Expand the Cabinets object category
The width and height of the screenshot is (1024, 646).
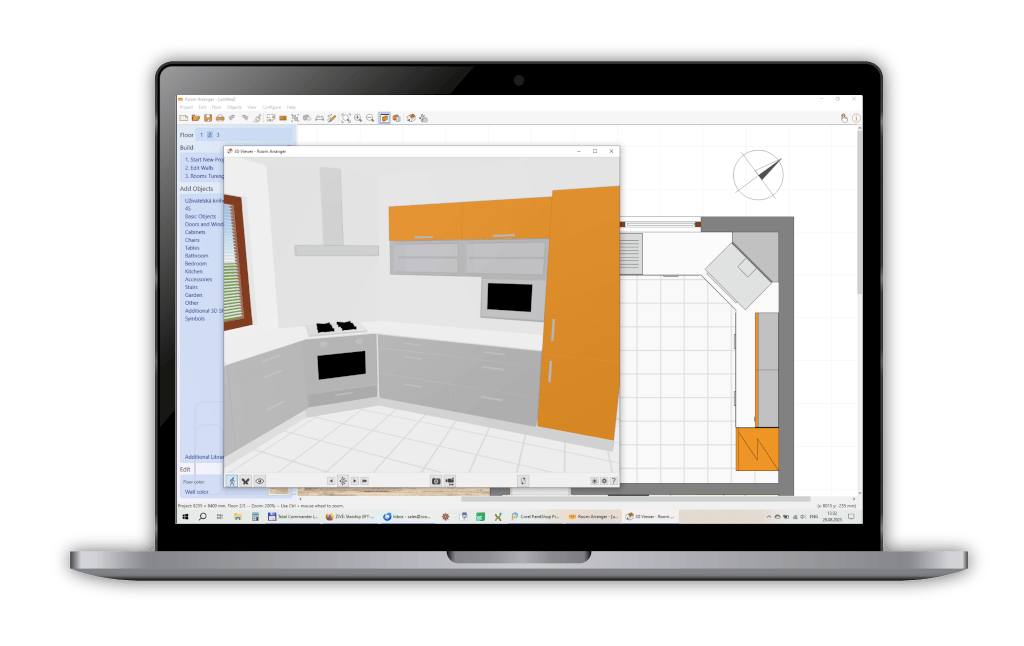(x=195, y=232)
